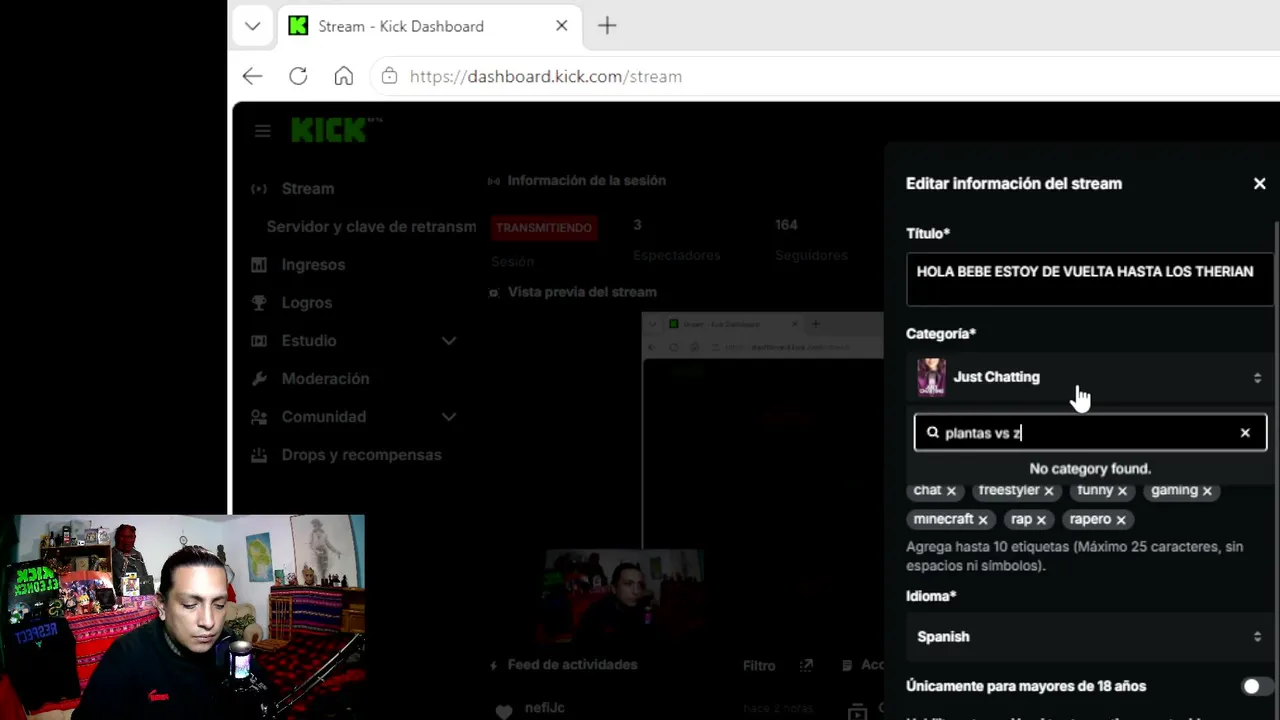
Task: Remove the freestyler tag
Action: (1049, 491)
